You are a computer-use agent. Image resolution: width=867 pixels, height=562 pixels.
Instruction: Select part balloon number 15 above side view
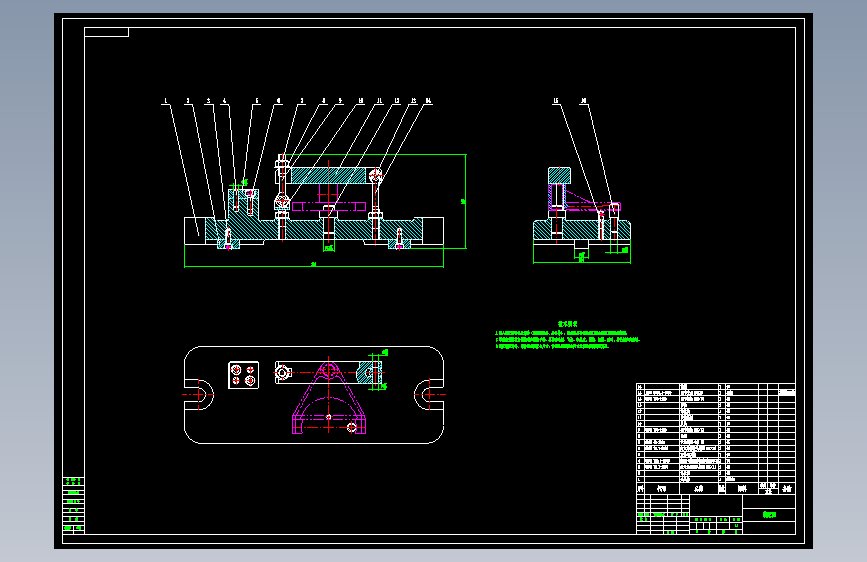click(x=556, y=101)
